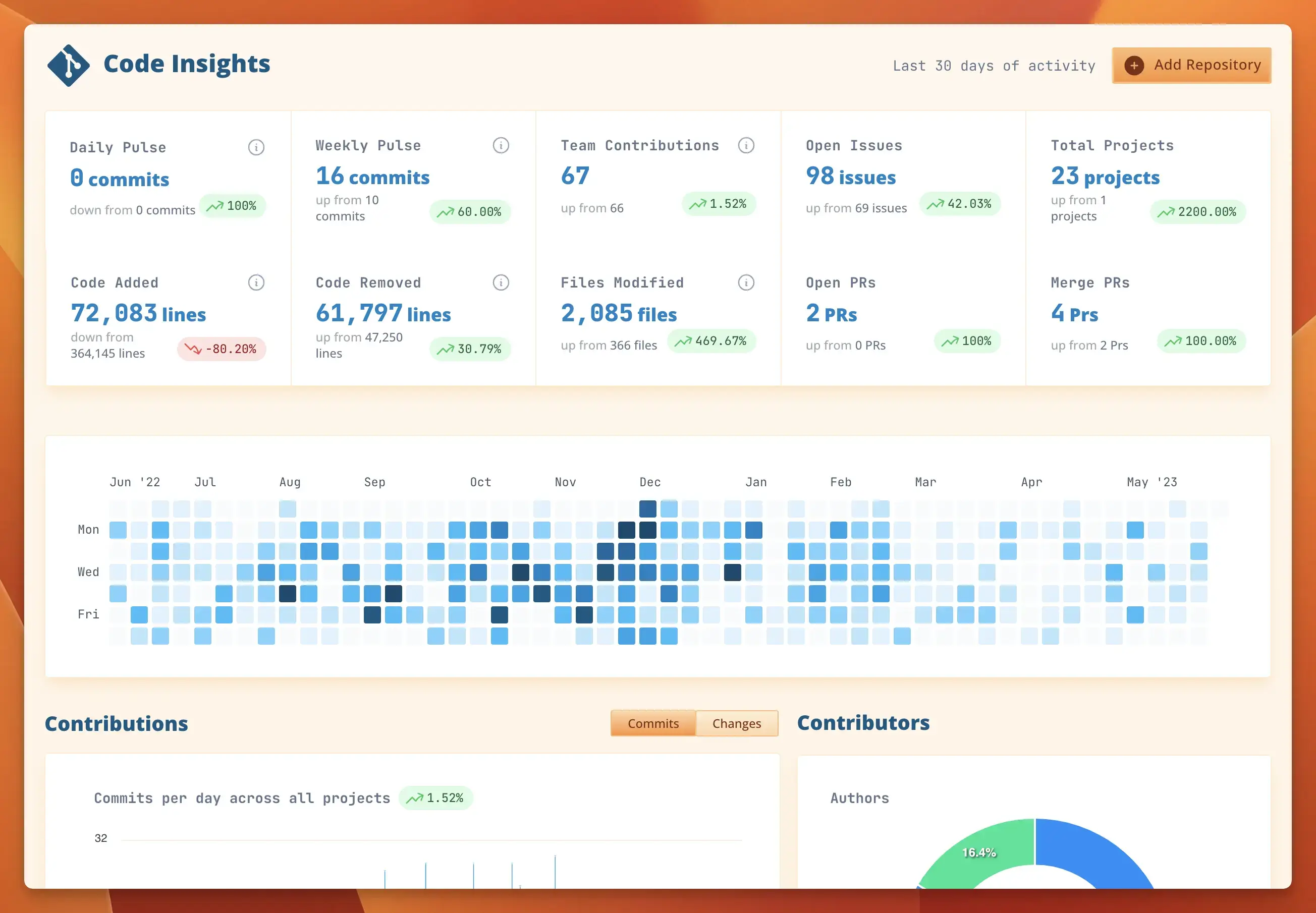Click the '32' chart axis label
Screen dimensions: 1316x913
coord(101,838)
